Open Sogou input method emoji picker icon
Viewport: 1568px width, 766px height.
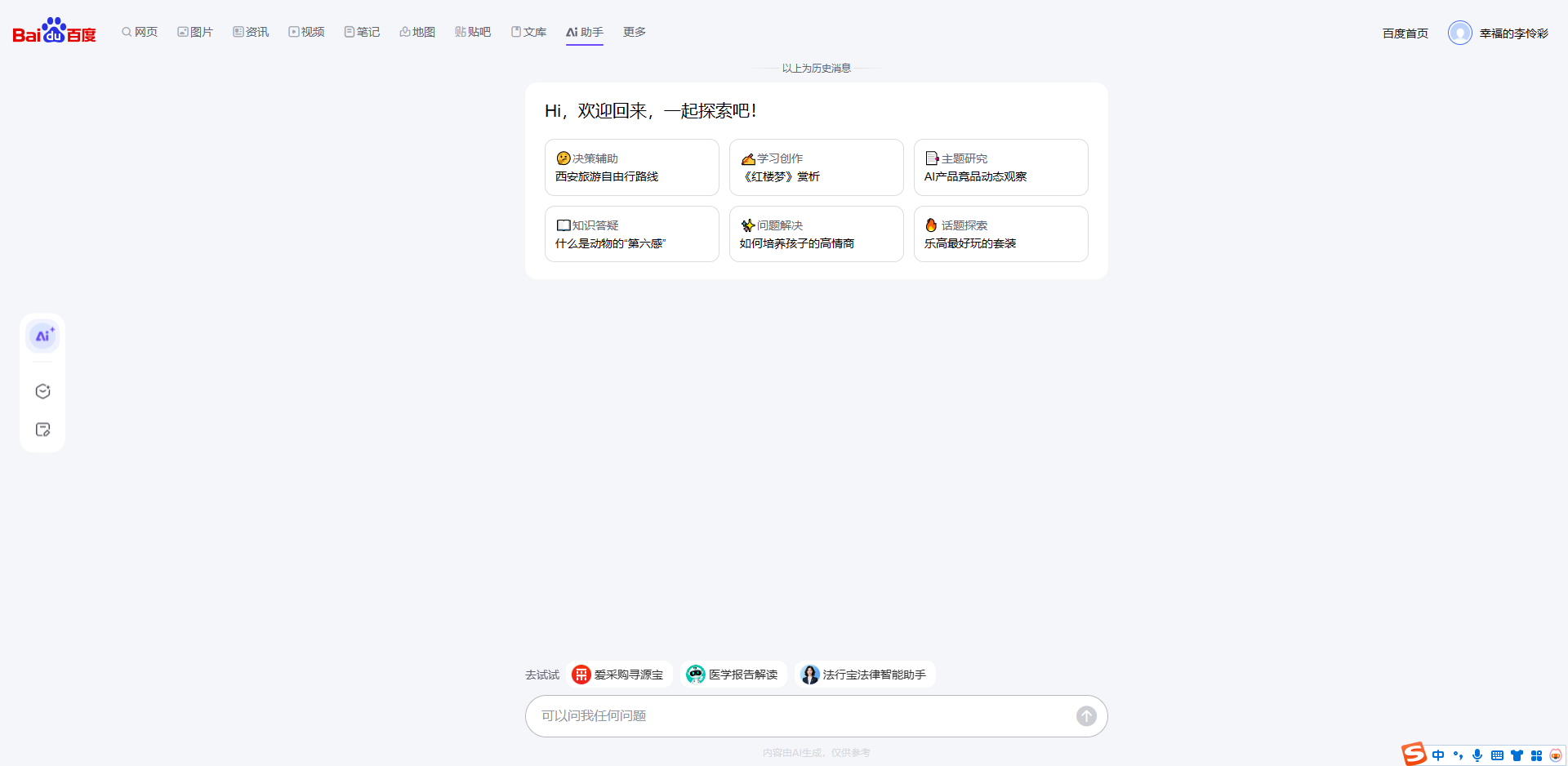[x=1556, y=755]
